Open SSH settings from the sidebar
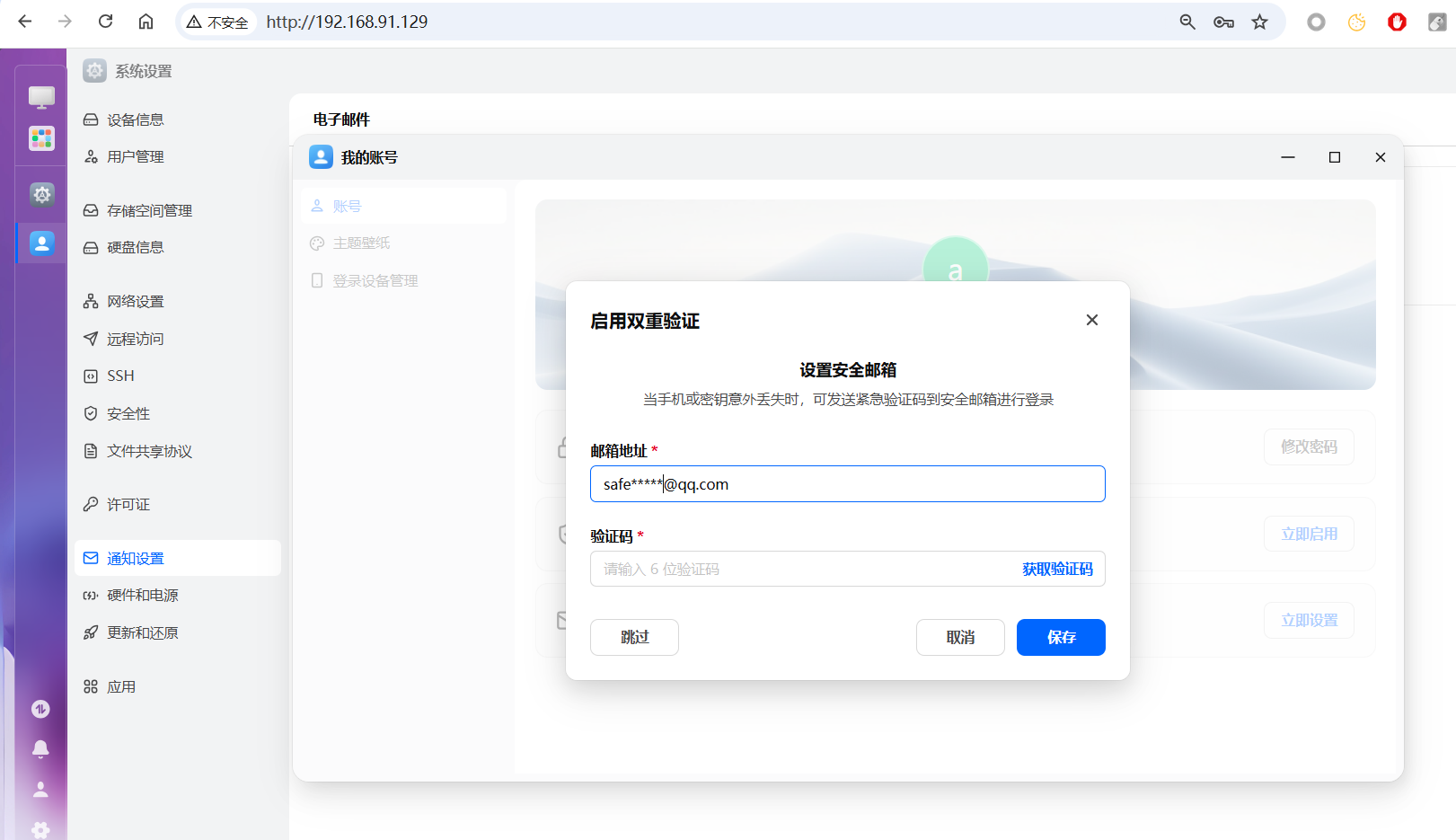 coord(121,376)
